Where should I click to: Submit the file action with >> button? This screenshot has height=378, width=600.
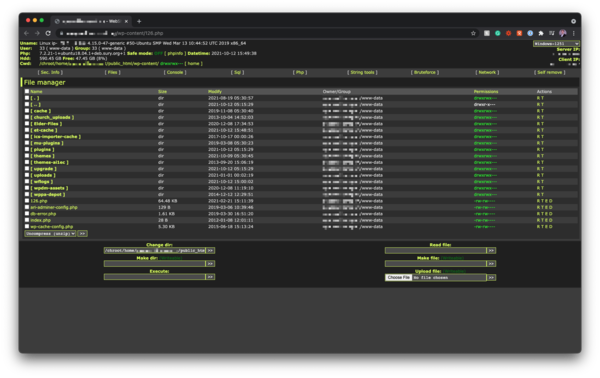click(x=82, y=233)
